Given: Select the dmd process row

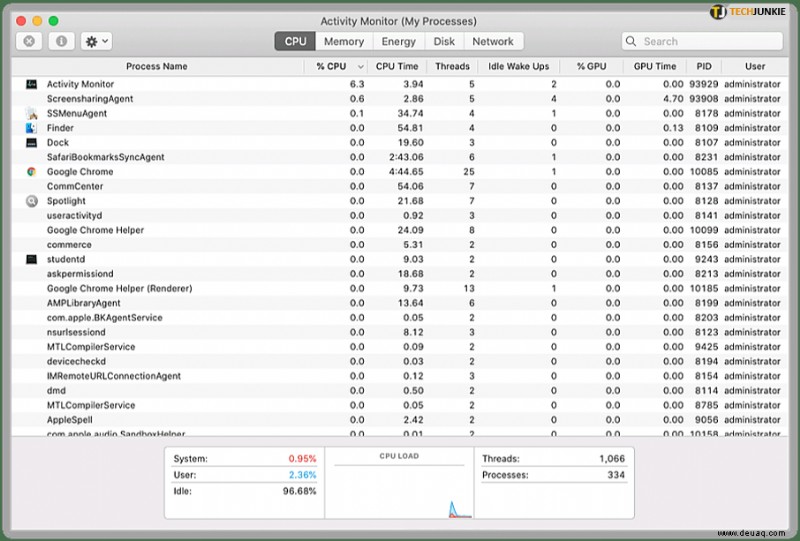Looking at the screenshot, I should click(399, 391).
